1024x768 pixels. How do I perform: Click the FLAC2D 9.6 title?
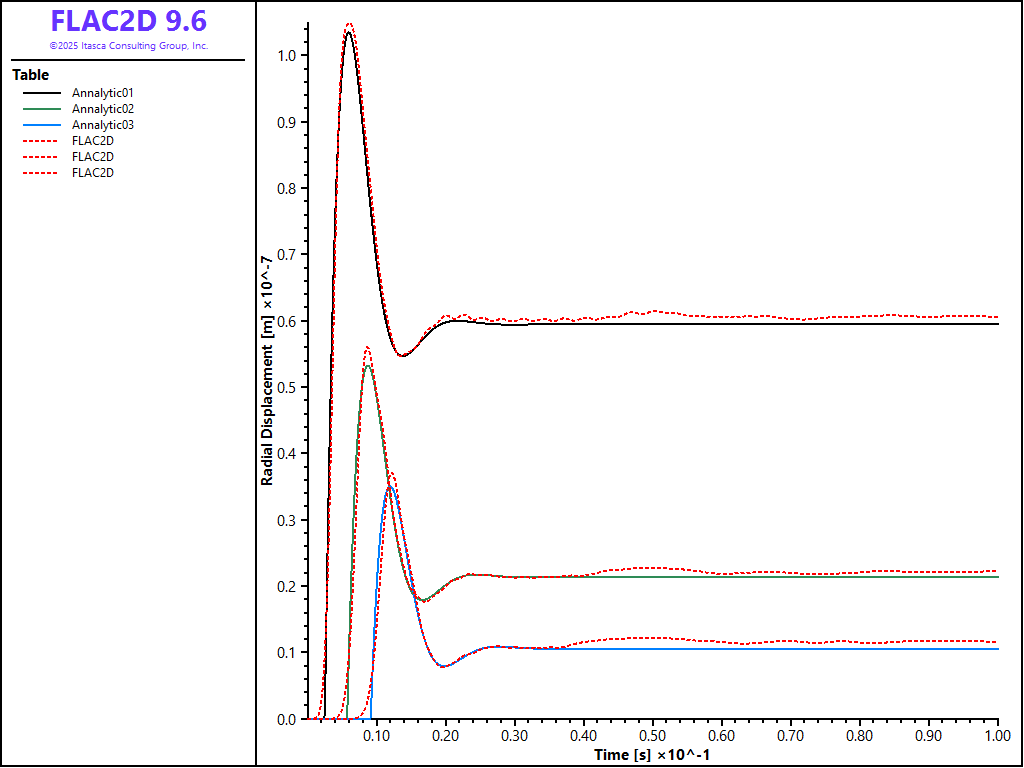point(128,21)
